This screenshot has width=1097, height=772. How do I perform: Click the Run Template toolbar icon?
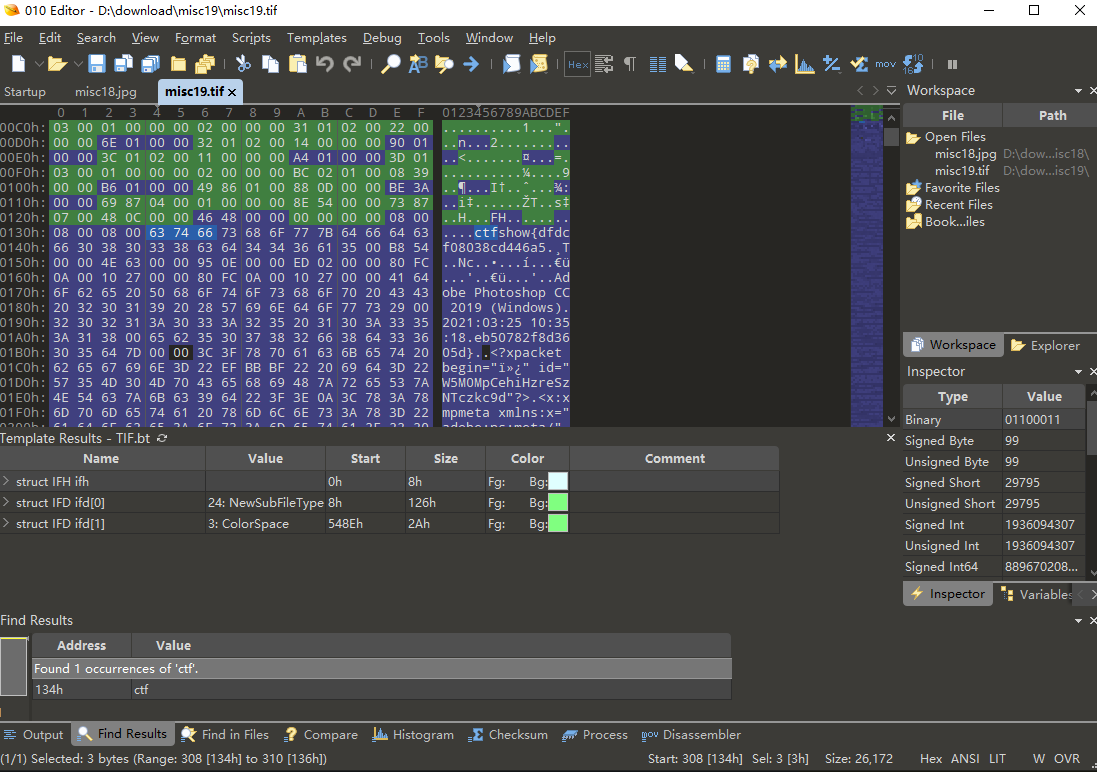(539, 64)
